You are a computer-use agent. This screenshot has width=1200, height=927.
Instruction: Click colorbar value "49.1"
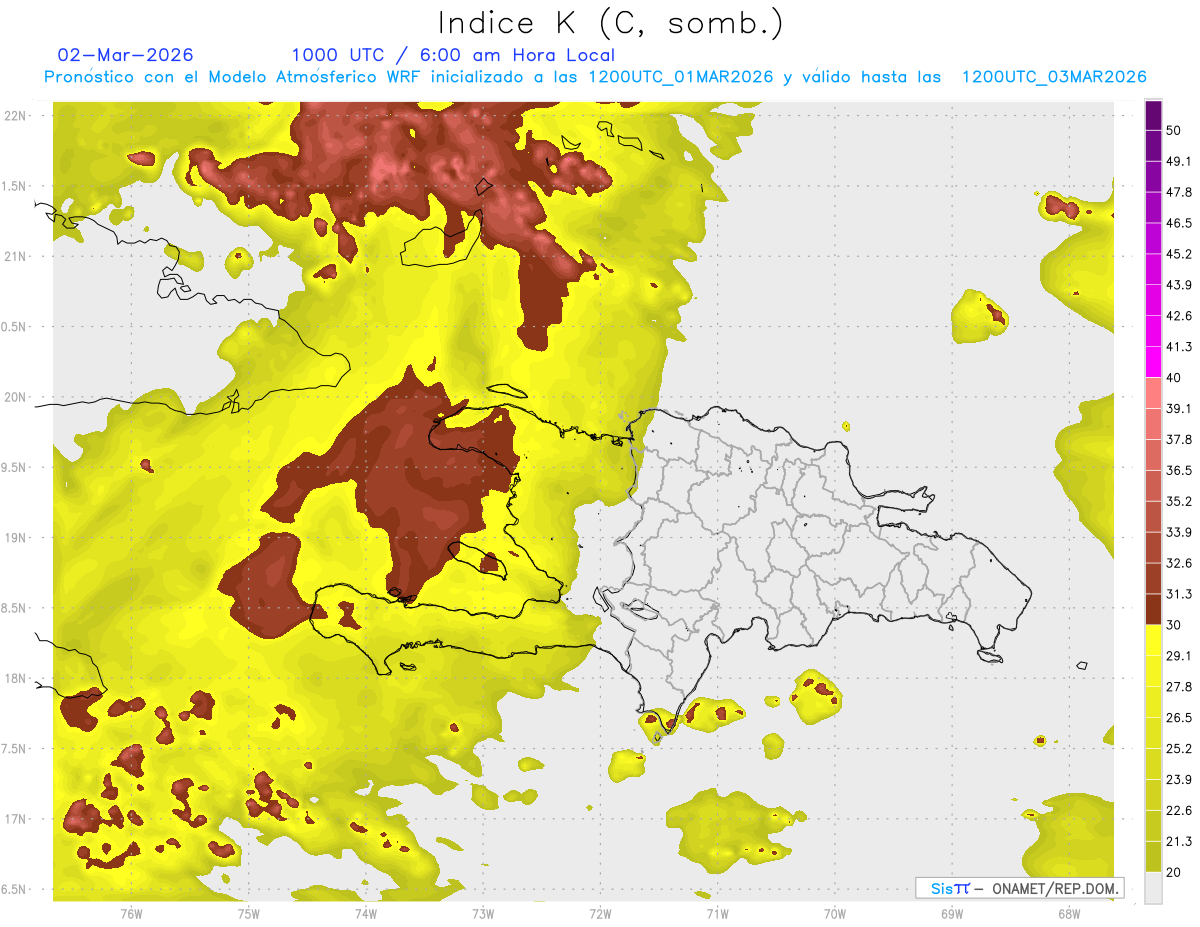pyautogui.click(x=1179, y=161)
